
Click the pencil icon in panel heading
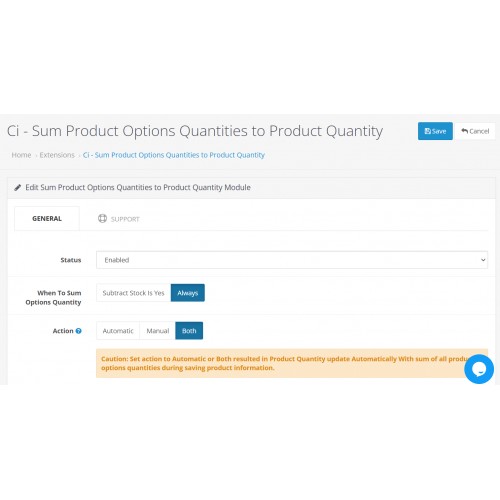(18, 188)
